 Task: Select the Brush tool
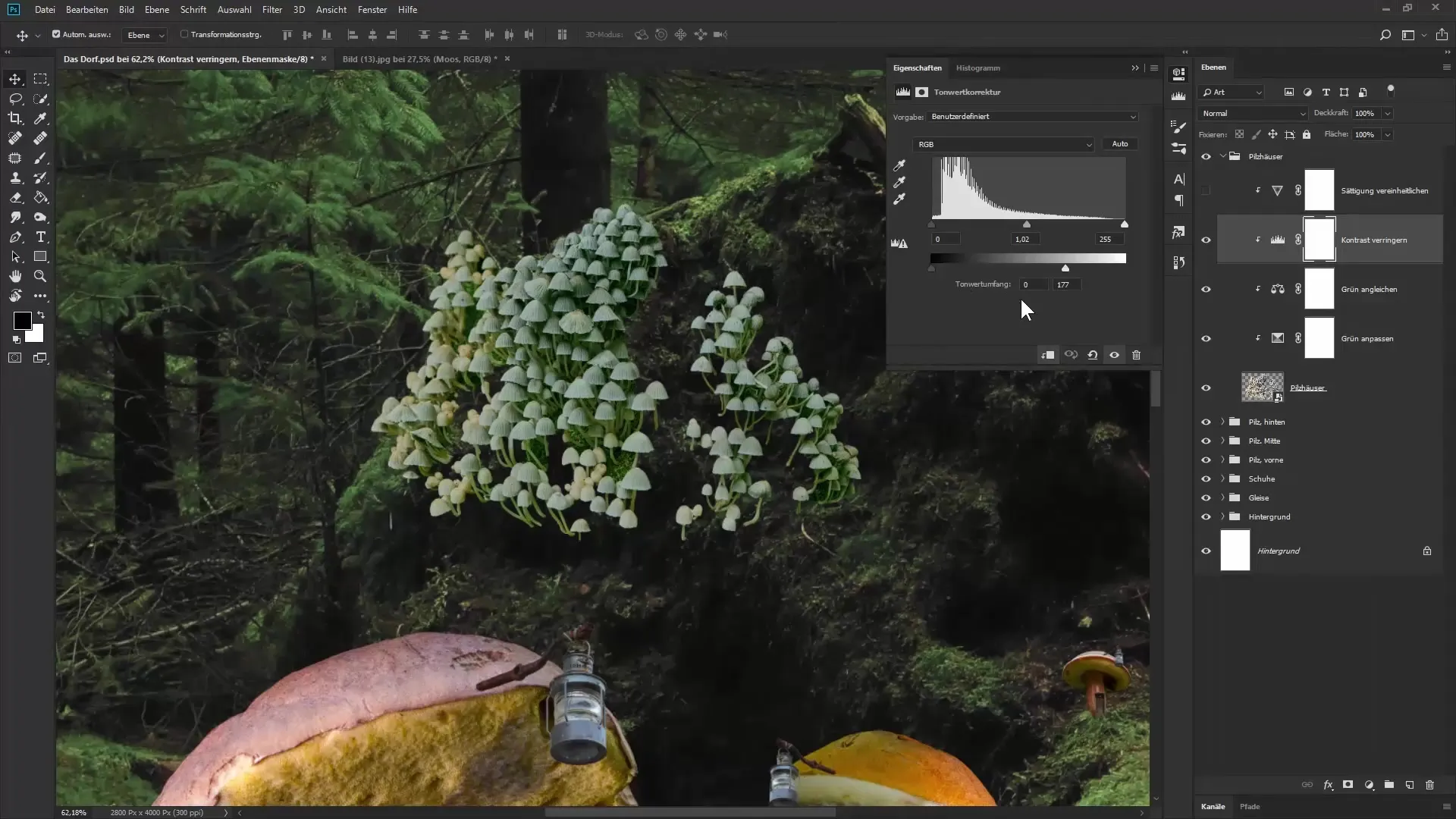pyautogui.click(x=40, y=158)
